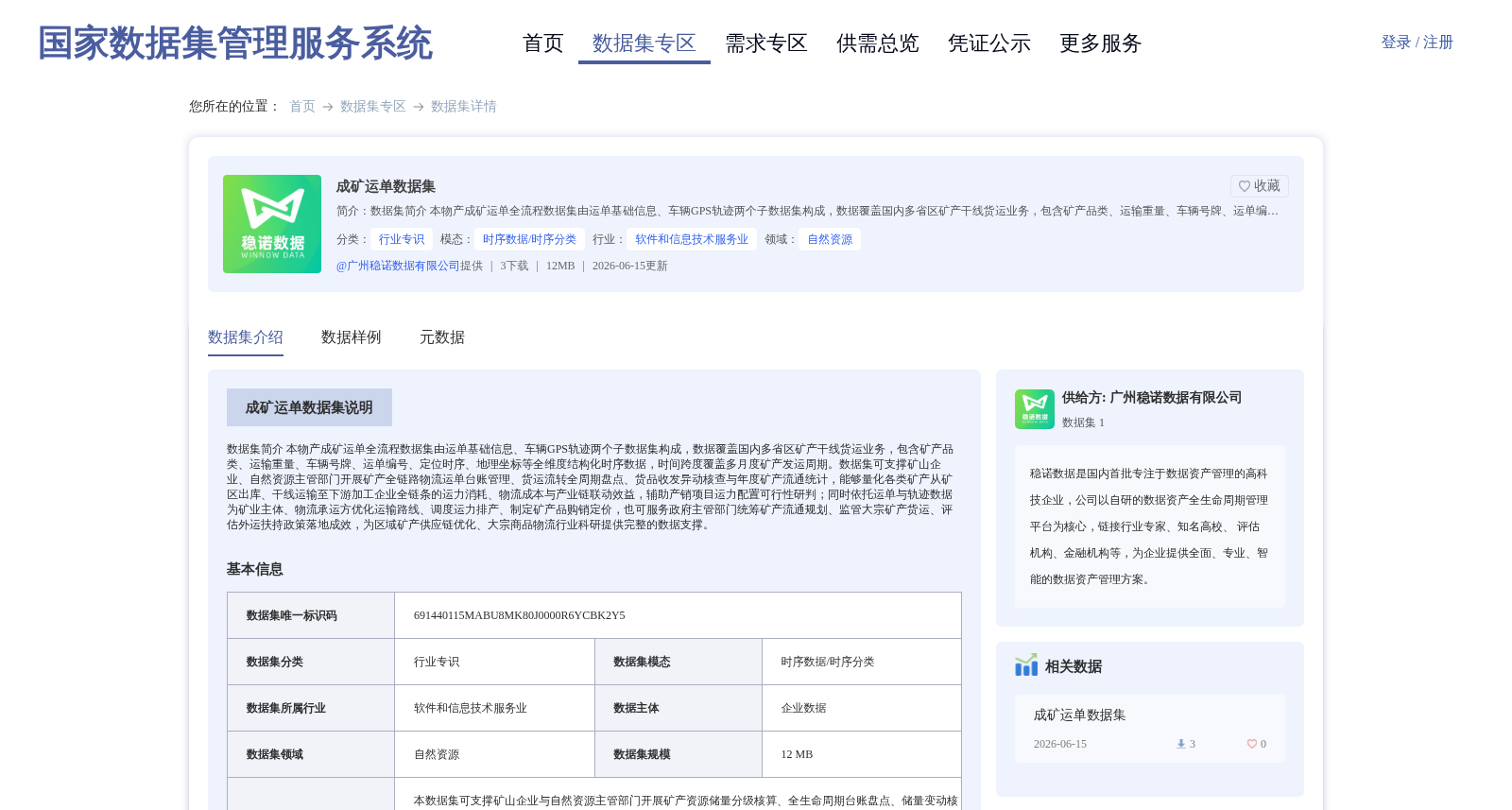Click the 自然资源 domain tag
The height and width of the screenshot is (810, 1512).
click(830, 239)
